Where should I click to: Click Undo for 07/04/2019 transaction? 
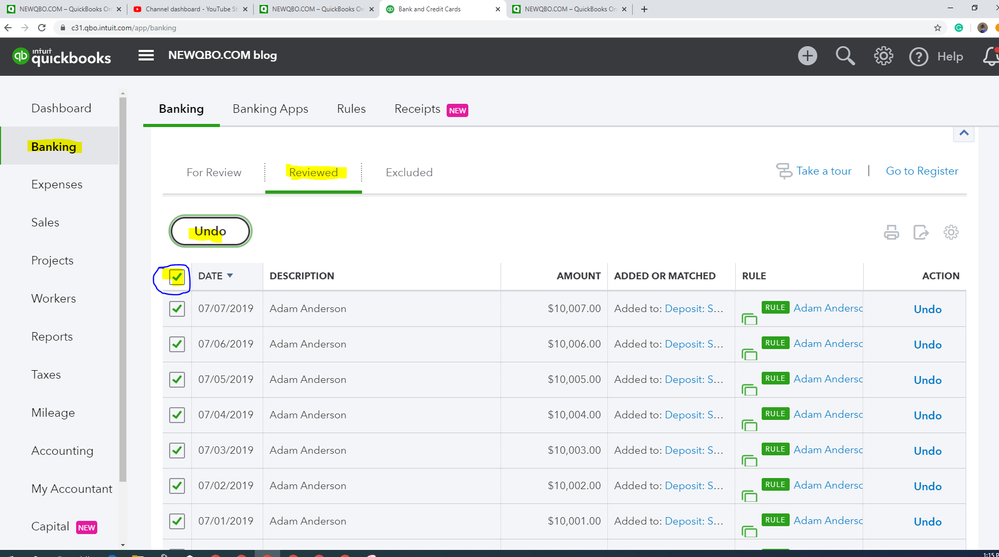tap(927, 416)
